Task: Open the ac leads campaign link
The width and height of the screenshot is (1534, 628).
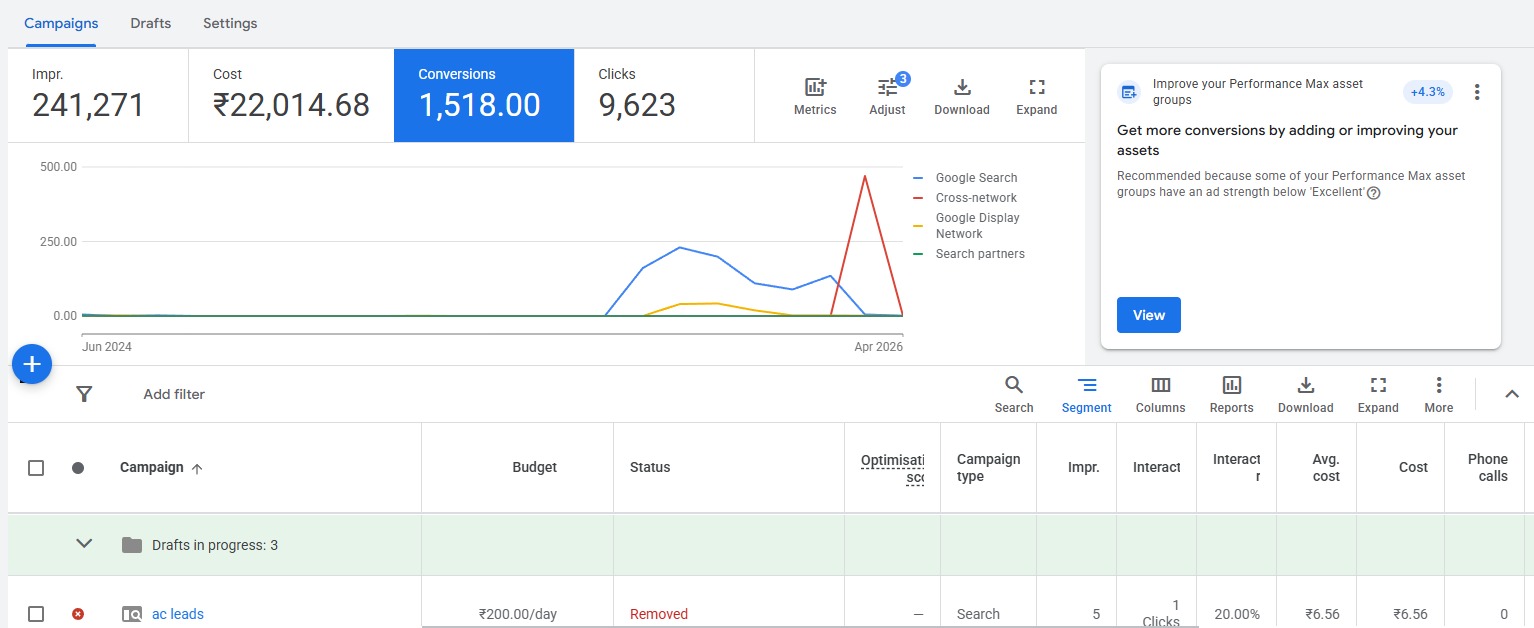Action: click(x=178, y=614)
